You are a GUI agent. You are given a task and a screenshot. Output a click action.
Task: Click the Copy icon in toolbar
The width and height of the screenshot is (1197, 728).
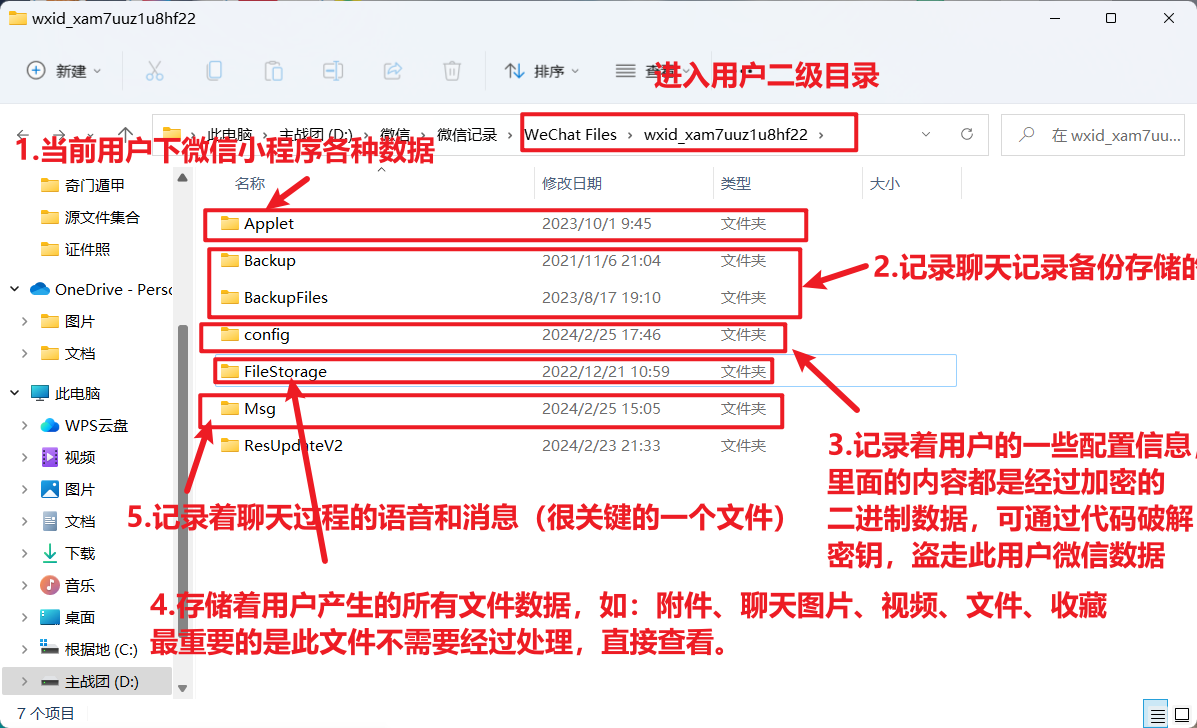(214, 71)
